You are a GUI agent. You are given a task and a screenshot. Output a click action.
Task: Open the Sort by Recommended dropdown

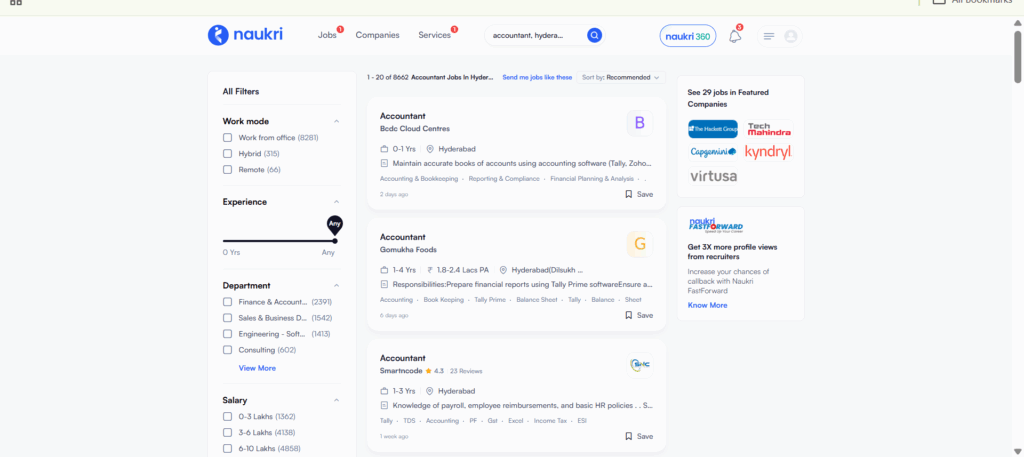620,77
